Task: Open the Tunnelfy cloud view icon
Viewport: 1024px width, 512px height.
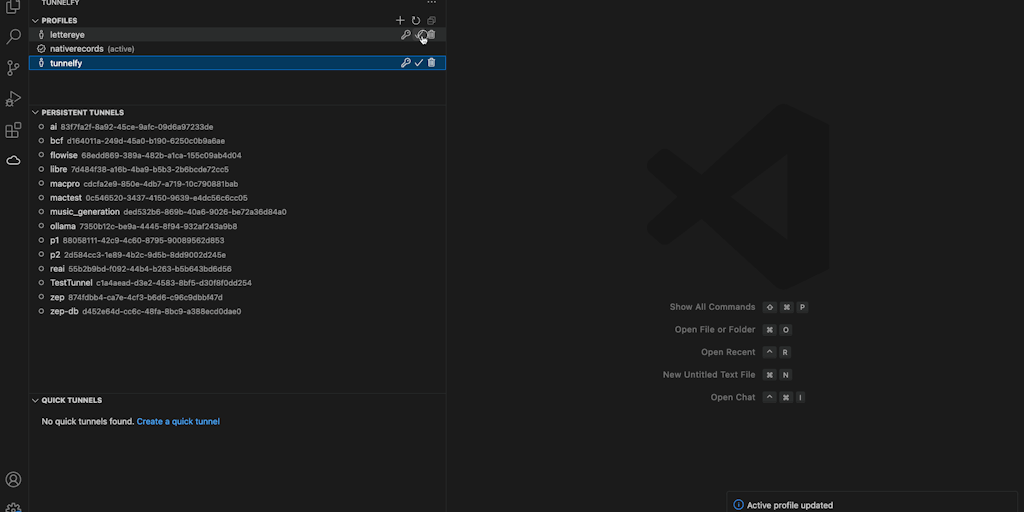Action: pos(13,161)
